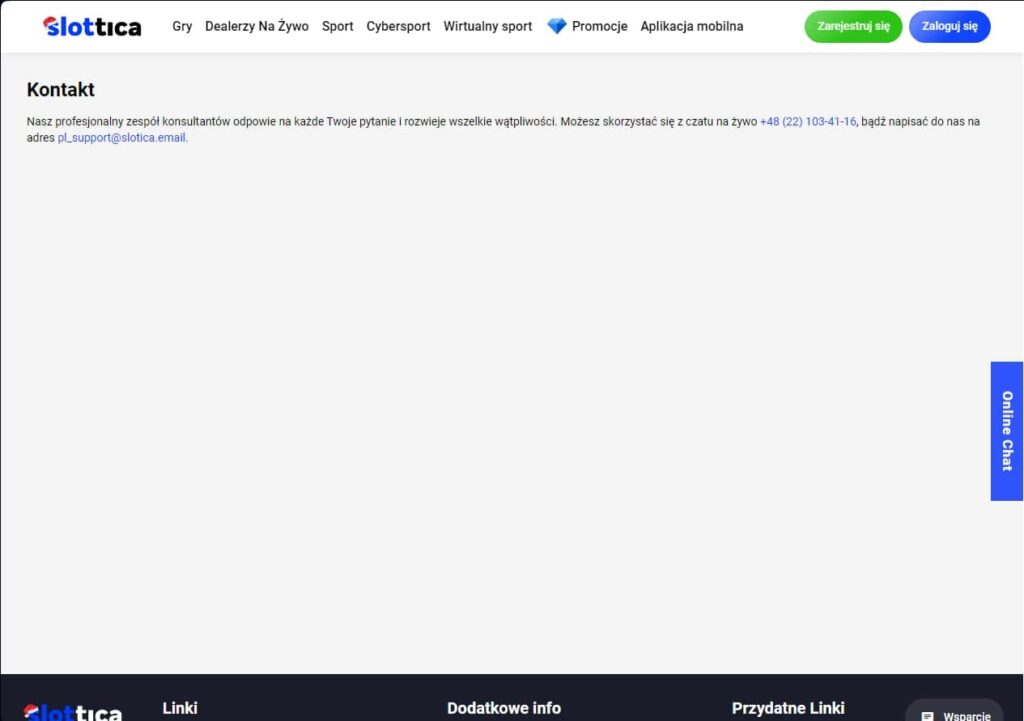Click the Linki footer heading
Screen dimensions: 1024x721
180,708
